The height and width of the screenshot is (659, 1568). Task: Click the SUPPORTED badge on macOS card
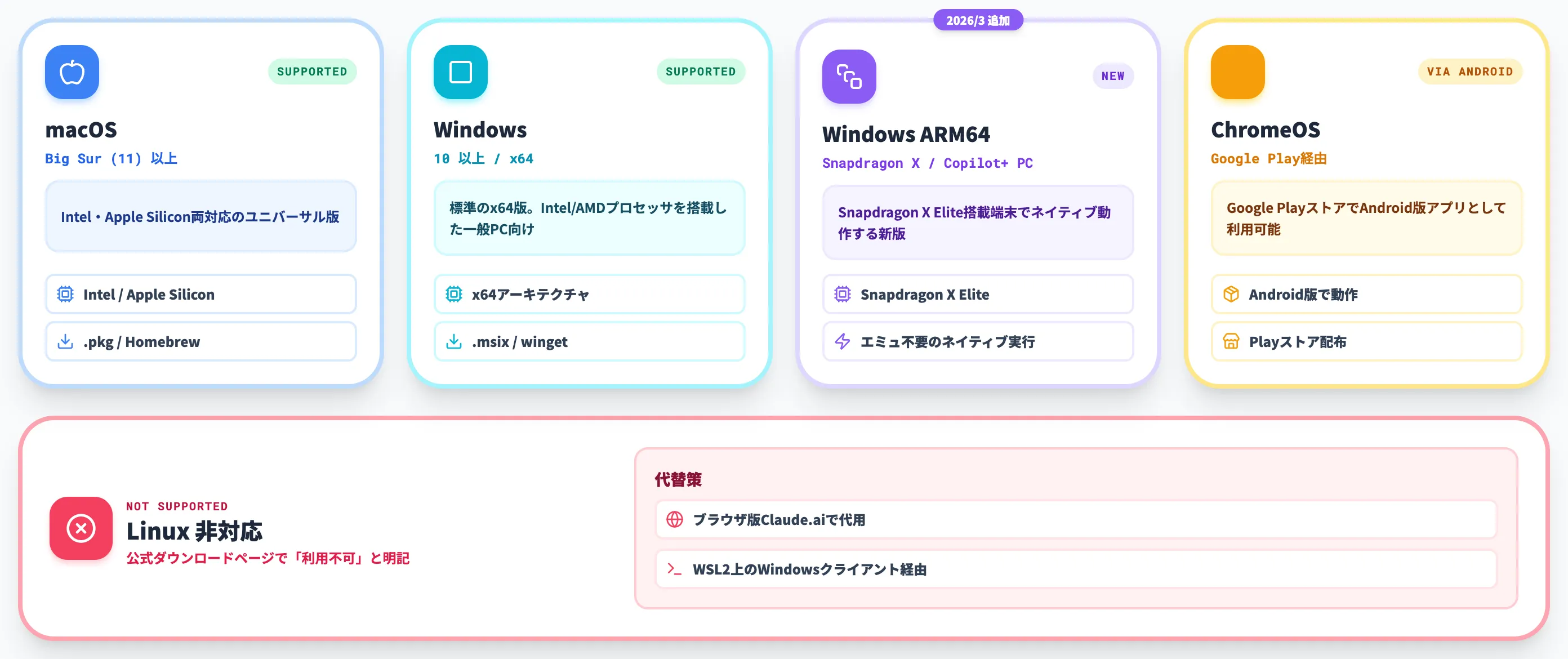coord(312,72)
